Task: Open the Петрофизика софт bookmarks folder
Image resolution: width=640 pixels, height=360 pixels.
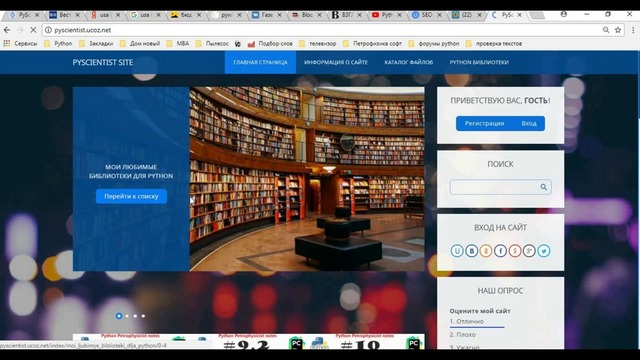Action: [373, 43]
